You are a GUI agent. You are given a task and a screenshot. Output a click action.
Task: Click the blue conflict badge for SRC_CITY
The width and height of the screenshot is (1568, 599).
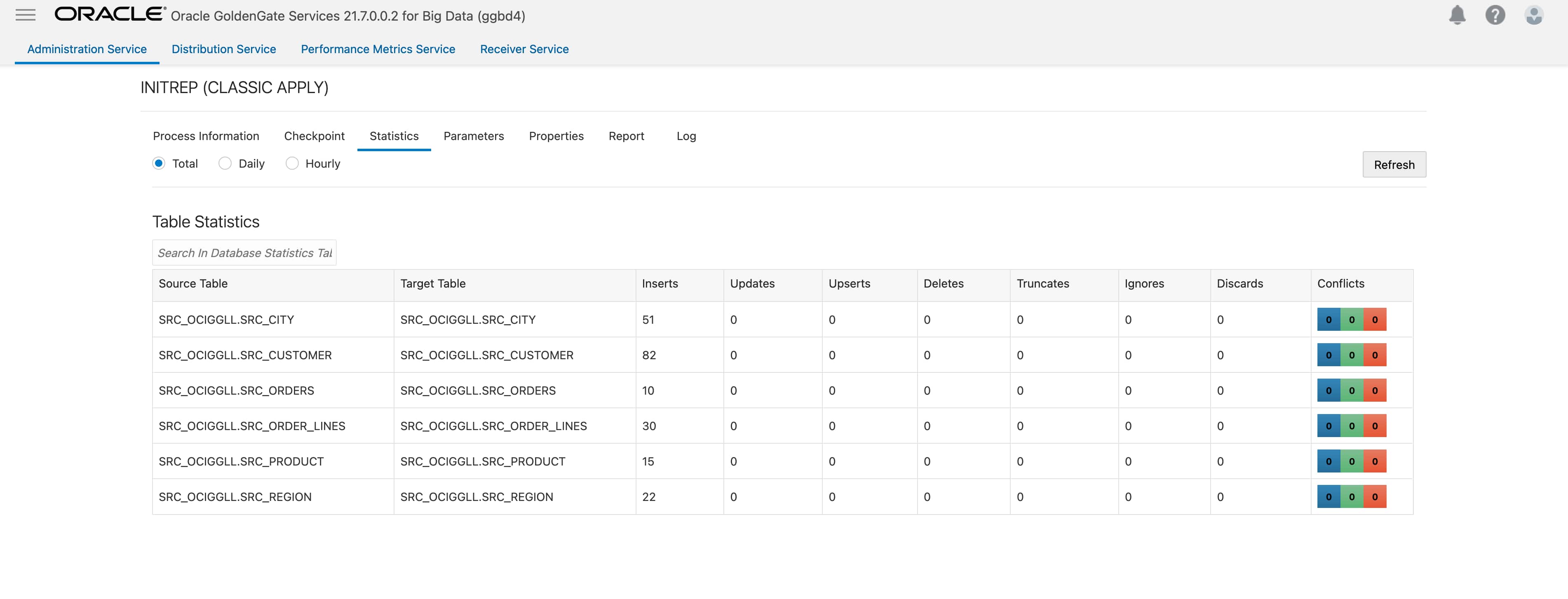1328,320
